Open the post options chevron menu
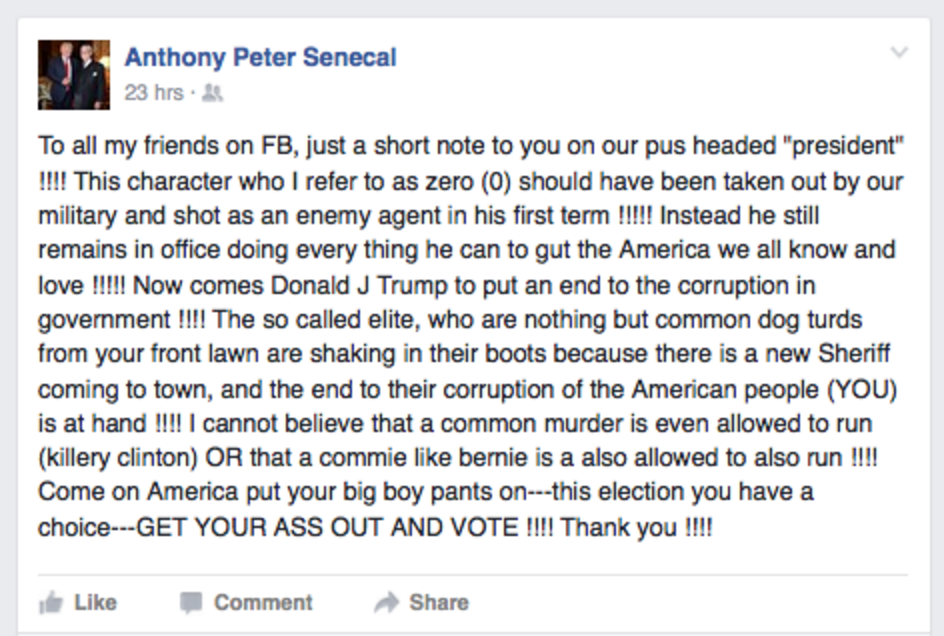The height and width of the screenshot is (636, 944). (x=899, y=52)
